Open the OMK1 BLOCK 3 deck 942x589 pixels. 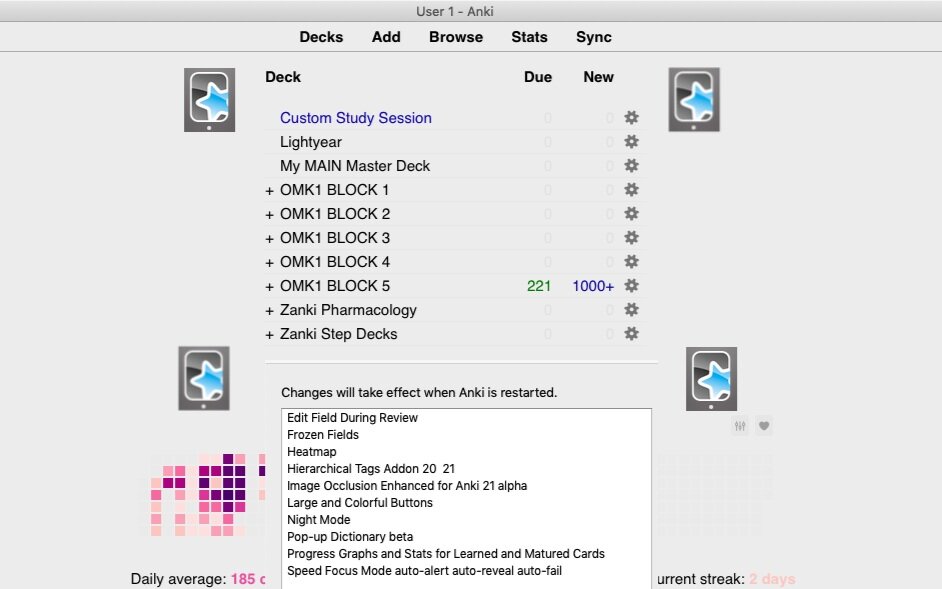tap(335, 238)
